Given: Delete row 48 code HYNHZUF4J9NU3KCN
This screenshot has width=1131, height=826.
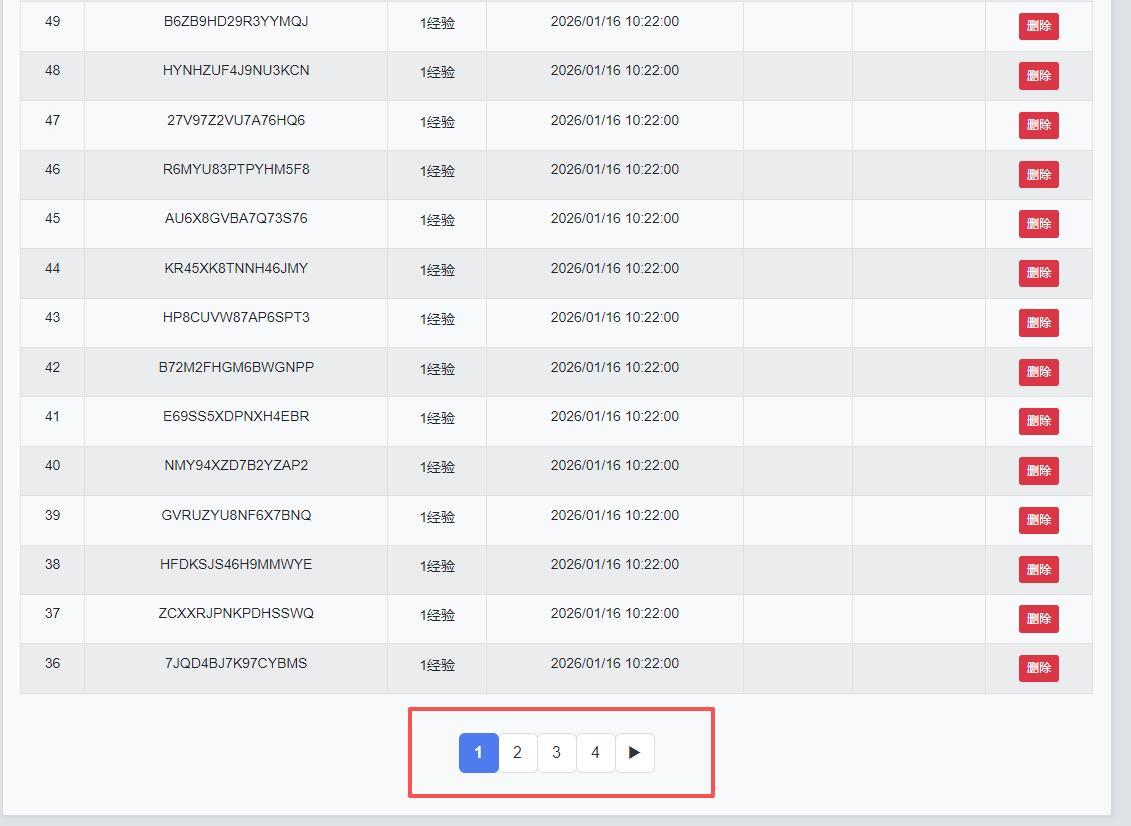Looking at the screenshot, I should [1038, 76].
